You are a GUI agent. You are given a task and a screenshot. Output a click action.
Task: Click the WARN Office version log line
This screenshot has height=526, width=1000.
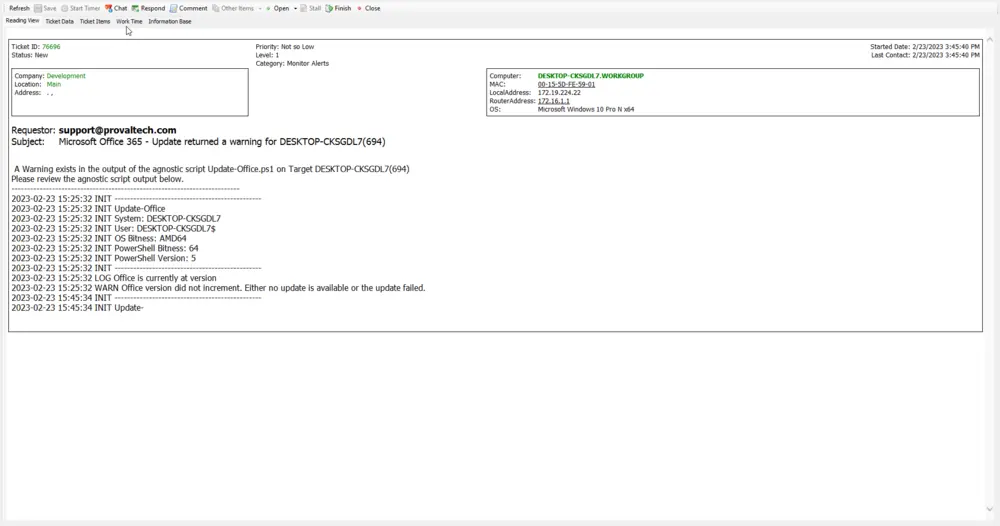[x=218, y=288]
